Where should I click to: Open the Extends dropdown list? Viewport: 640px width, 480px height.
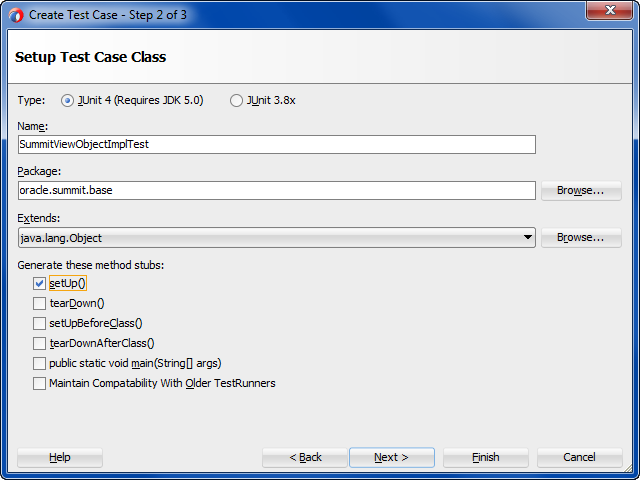(x=277, y=238)
